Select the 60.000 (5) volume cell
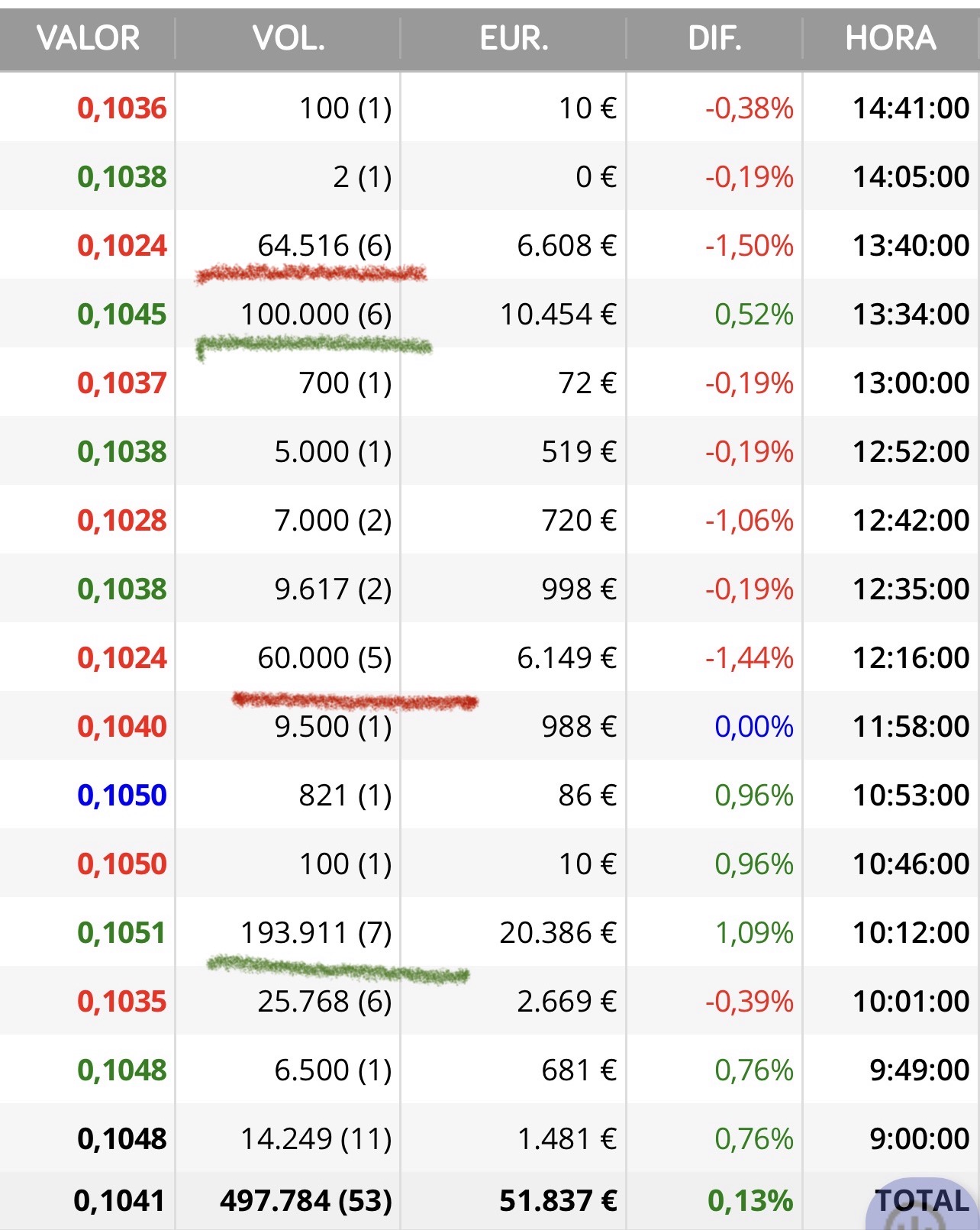The width and height of the screenshot is (980, 1230). pyautogui.click(x=324, y=658)
